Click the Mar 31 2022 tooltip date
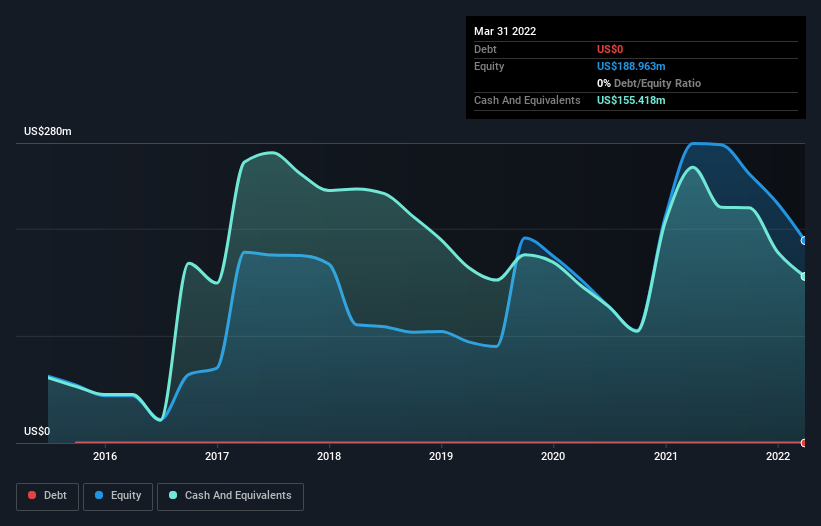Screen dimensions: 821x526 [x=505, y=31]
